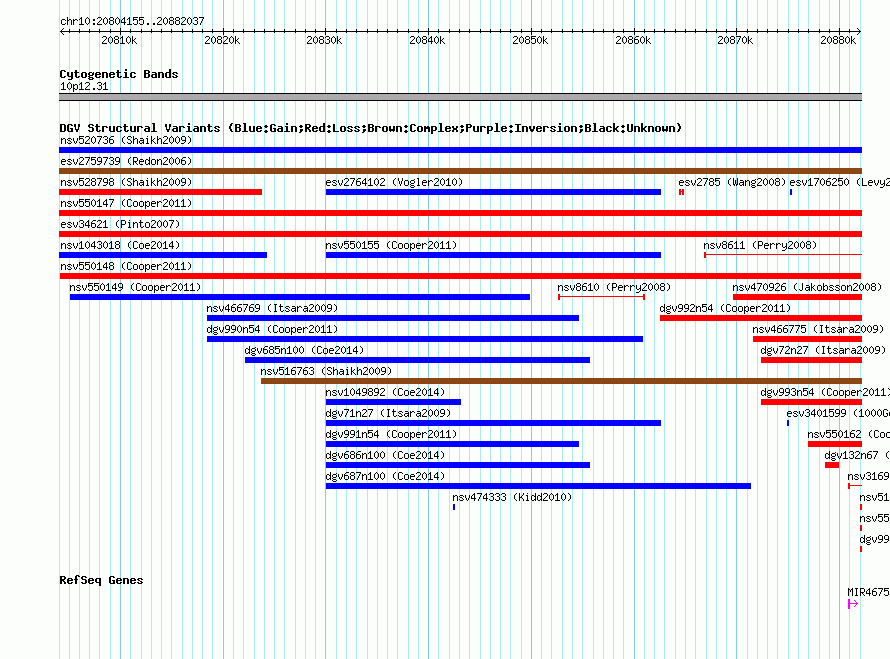Viewport: 890px width, 659px height.
Task: Click the 20880k ruler tick label
Action: click(838, 40)
